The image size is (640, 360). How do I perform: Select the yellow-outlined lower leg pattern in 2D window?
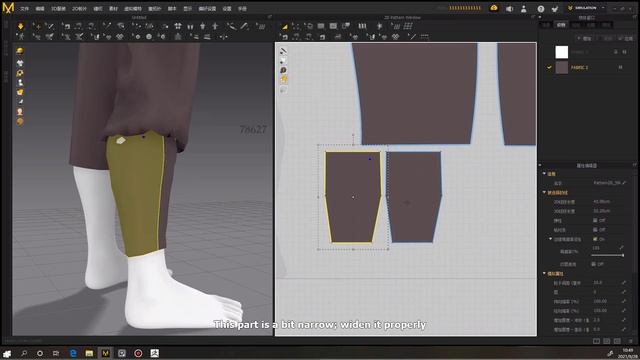point(353,197)
